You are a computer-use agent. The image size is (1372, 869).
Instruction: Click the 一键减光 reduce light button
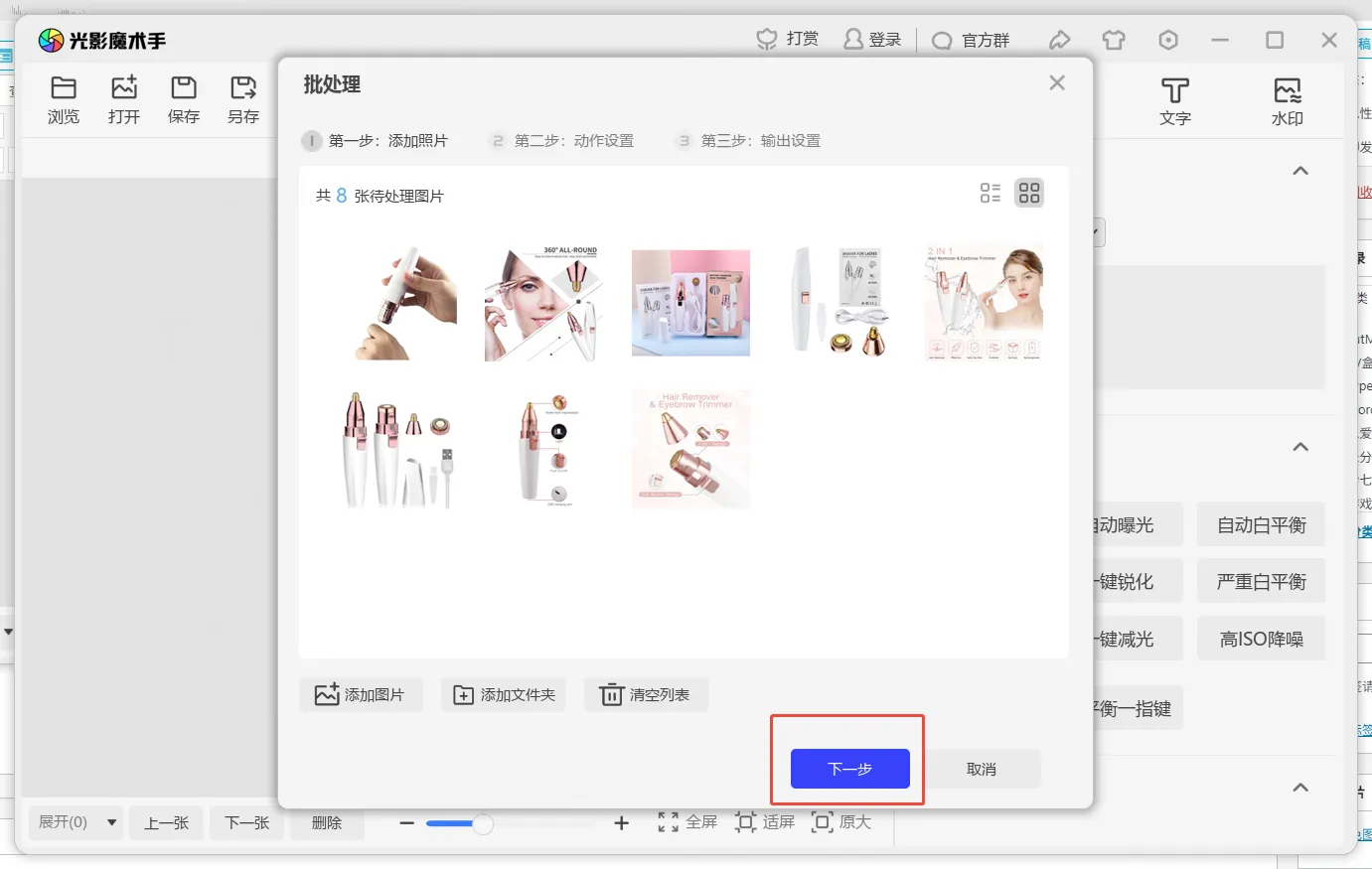click(x=1137, y=639)
